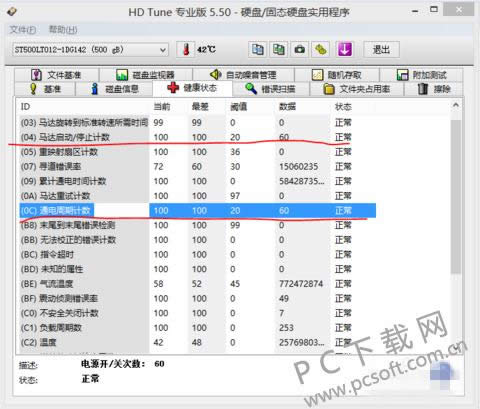Switch to the 错误扫描 tab
The height and width of the screenshot is (409, 480).
[271, 89]
